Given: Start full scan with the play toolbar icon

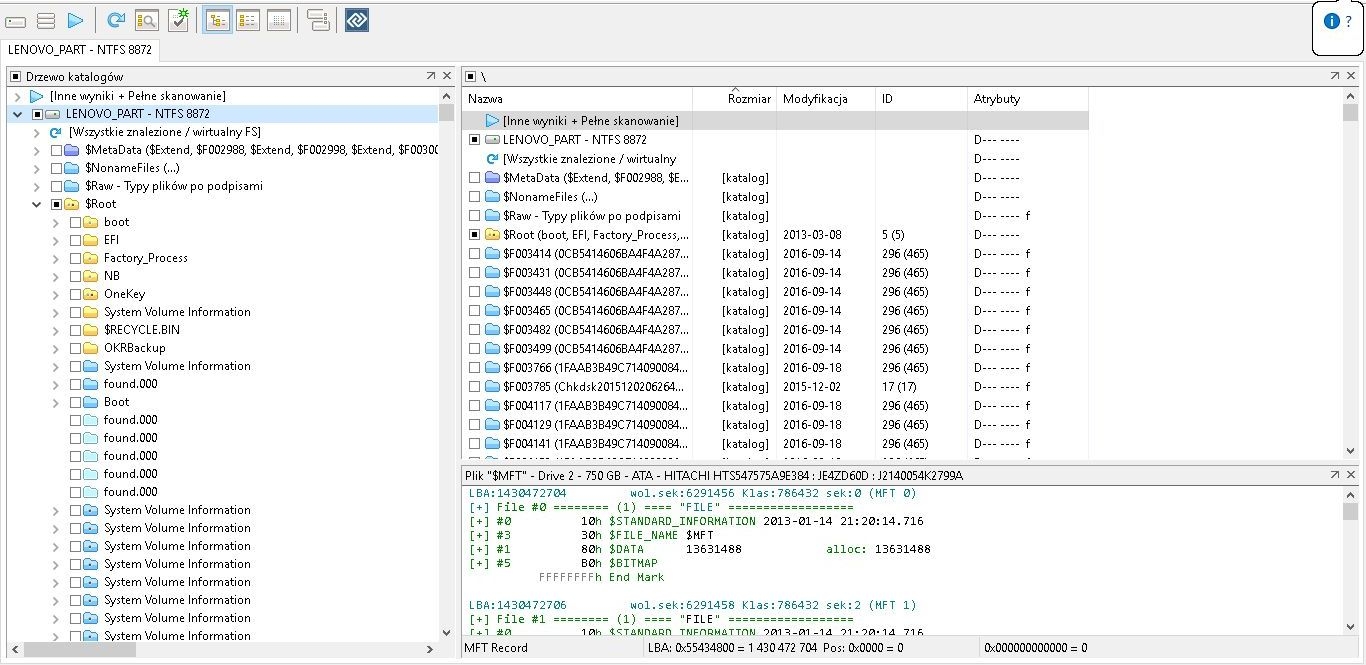Looking at the screenshot, I should point(75,20).
